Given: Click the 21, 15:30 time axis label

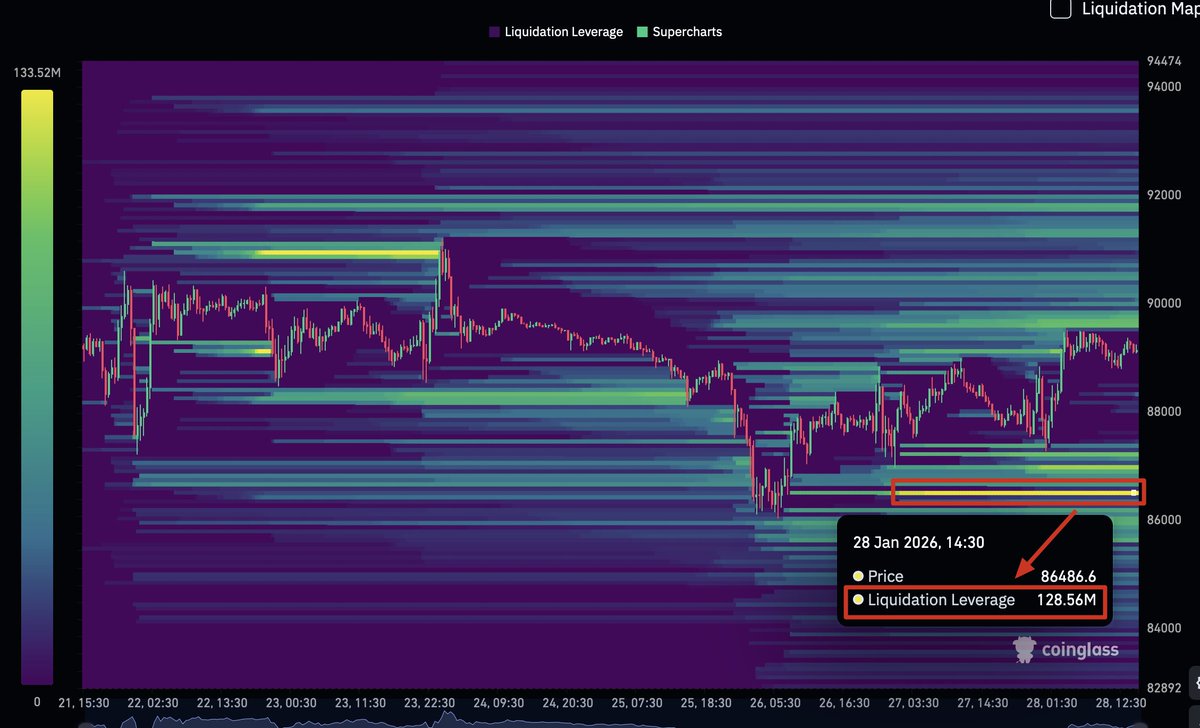Looking at the screenshot, I should coord(84,704).
